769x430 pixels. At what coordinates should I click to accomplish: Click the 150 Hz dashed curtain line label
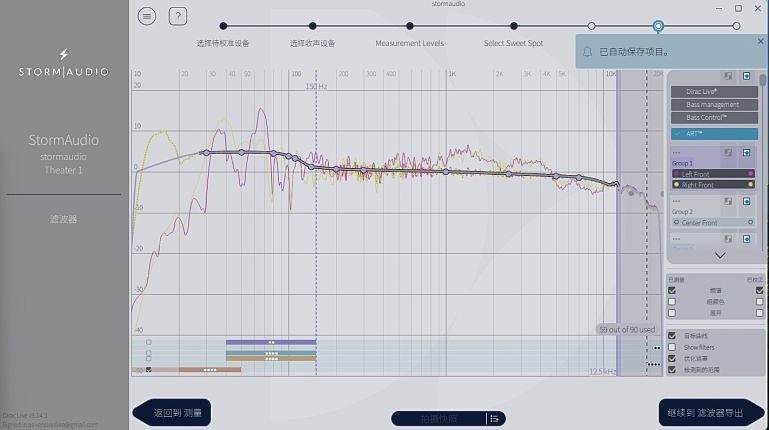pos(316,86)
